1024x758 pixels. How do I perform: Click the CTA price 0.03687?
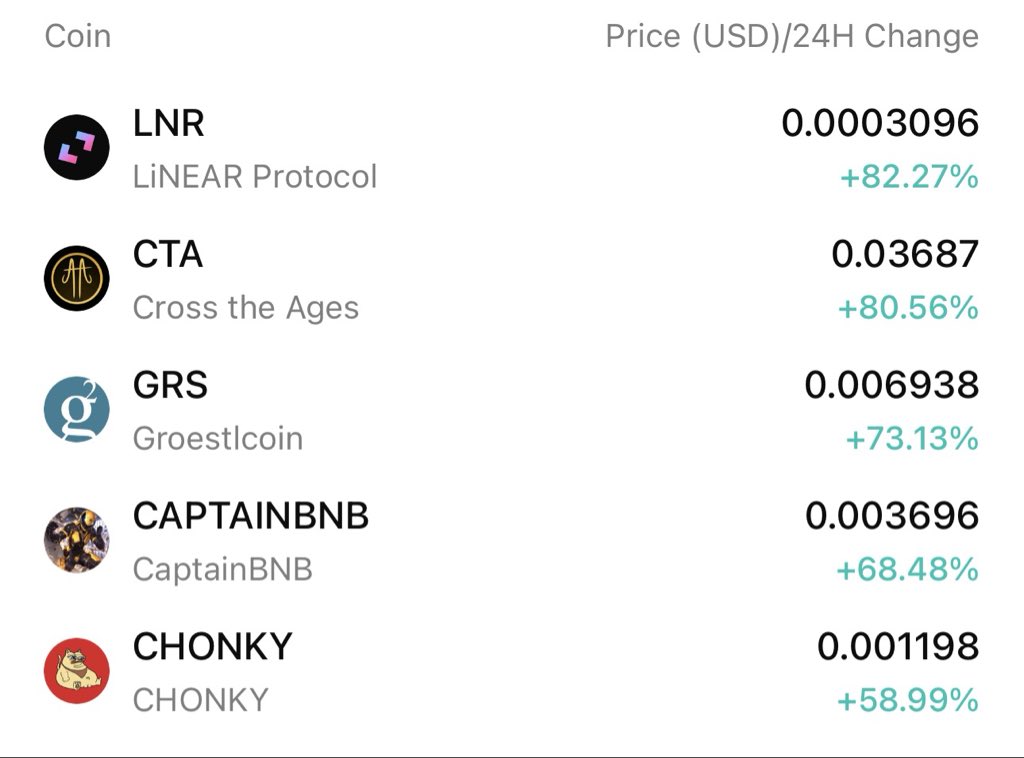904,254
